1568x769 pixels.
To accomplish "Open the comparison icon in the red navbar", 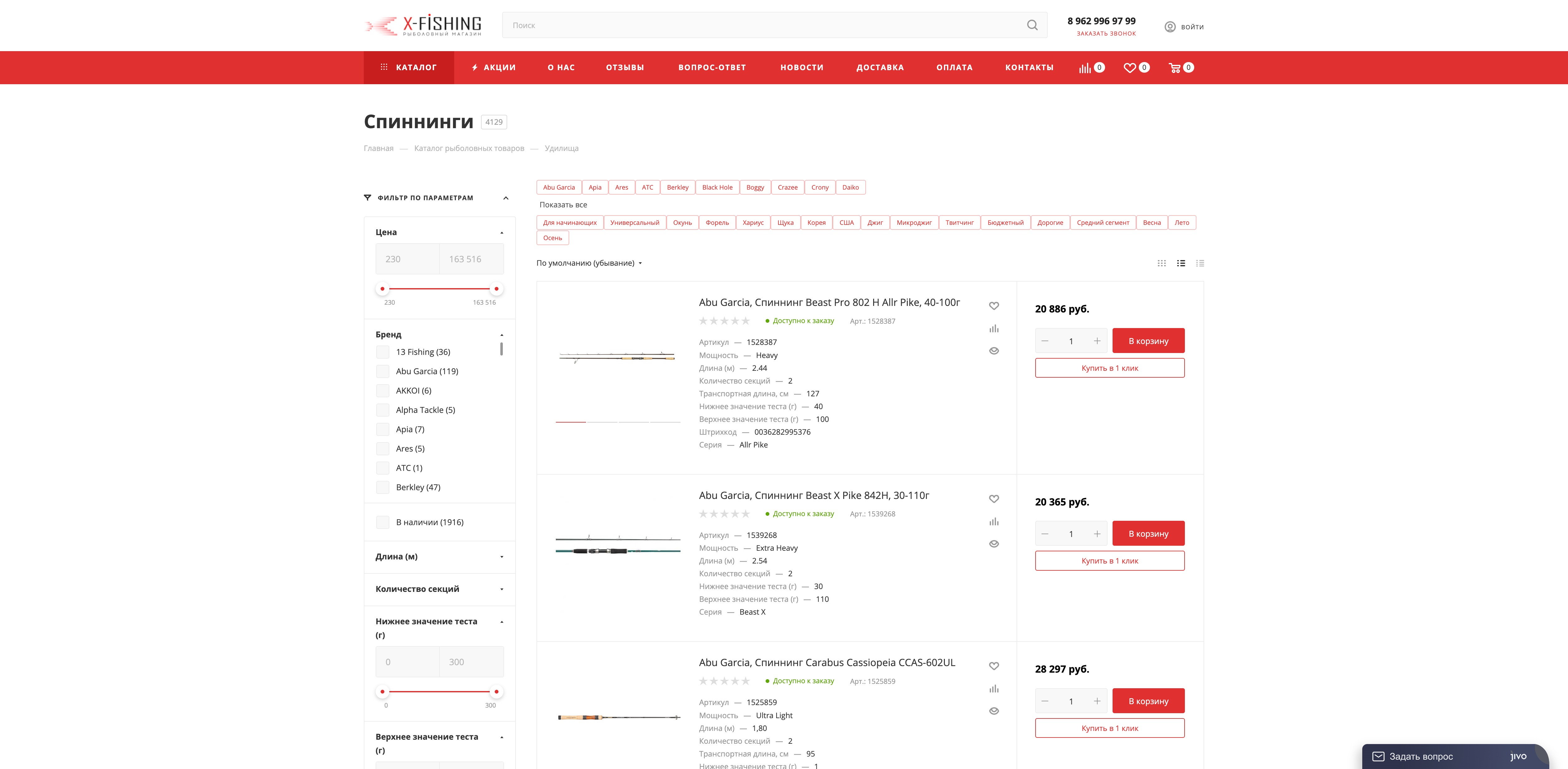I will pos(1085,68).
